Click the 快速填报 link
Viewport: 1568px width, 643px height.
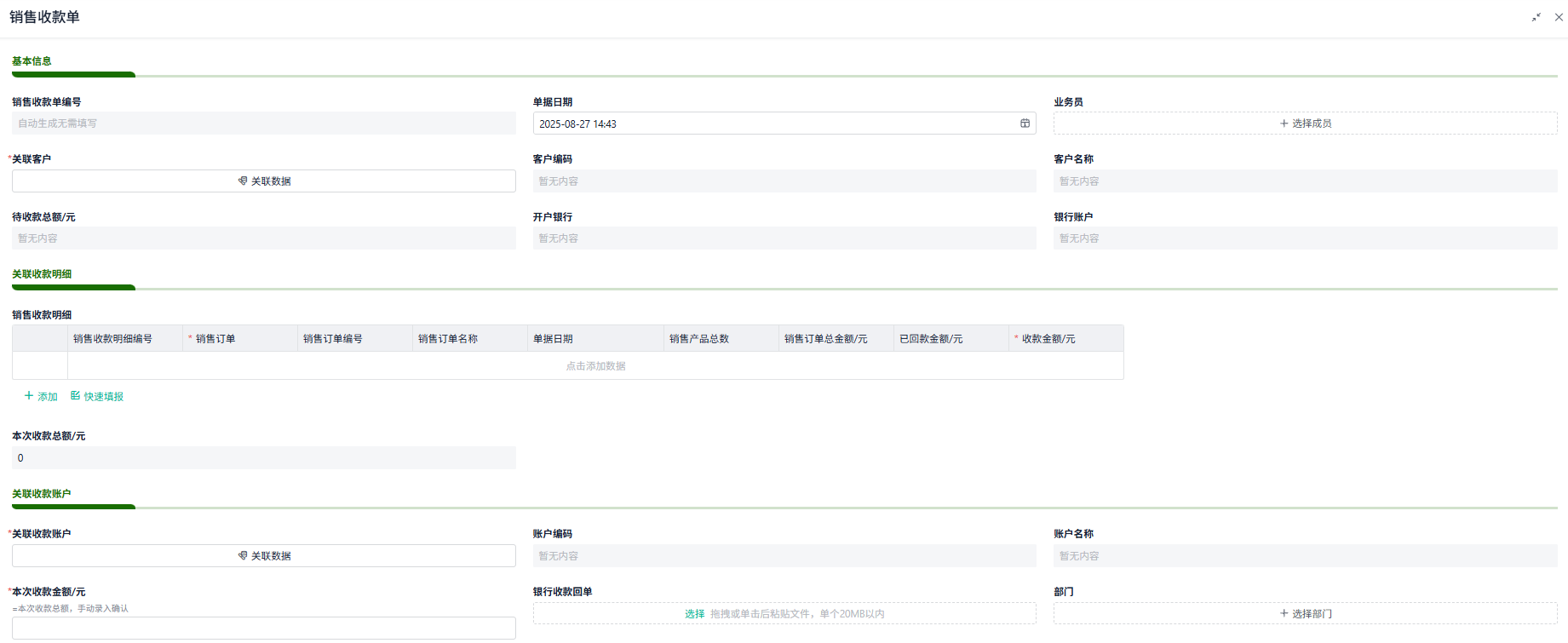click(x=97, y=396)
